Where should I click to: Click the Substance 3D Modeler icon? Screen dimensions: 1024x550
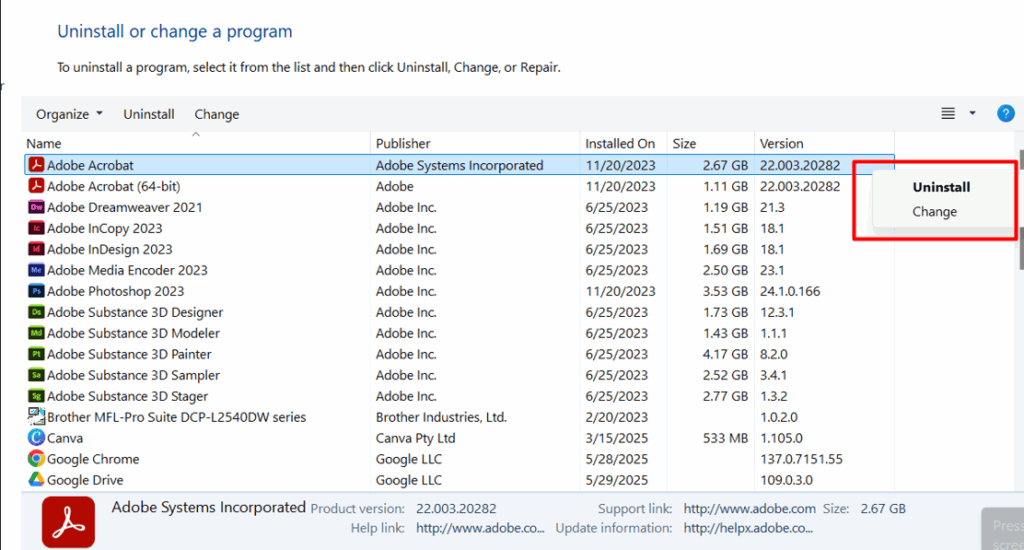[37, 332]
